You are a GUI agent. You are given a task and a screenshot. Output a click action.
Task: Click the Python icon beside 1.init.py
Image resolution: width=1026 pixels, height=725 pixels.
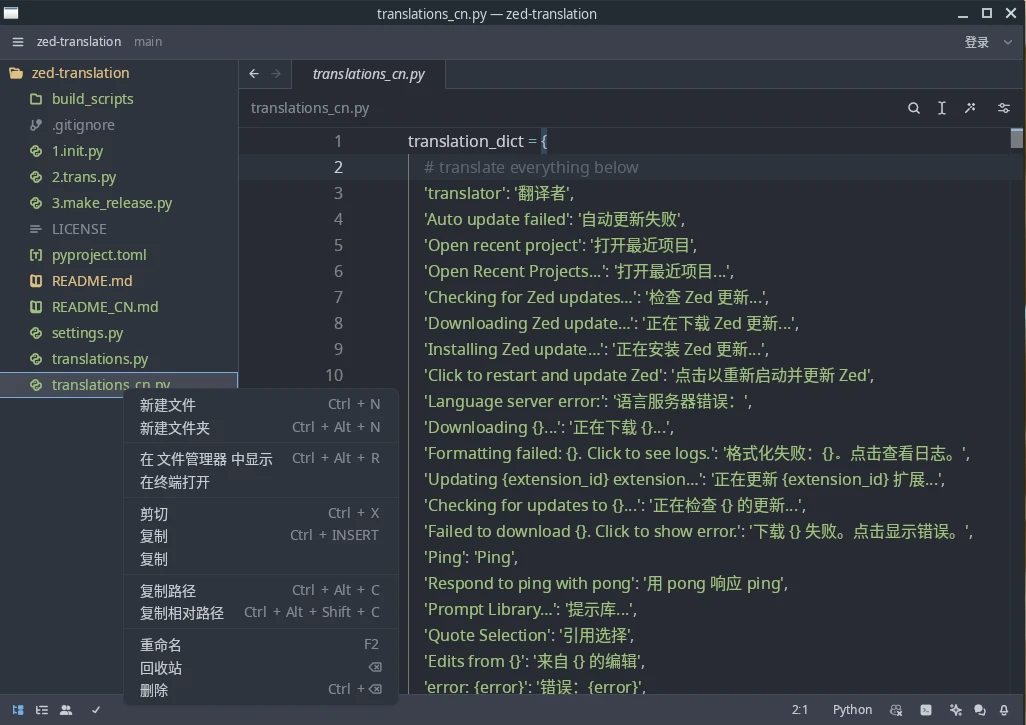pos(36,151)
